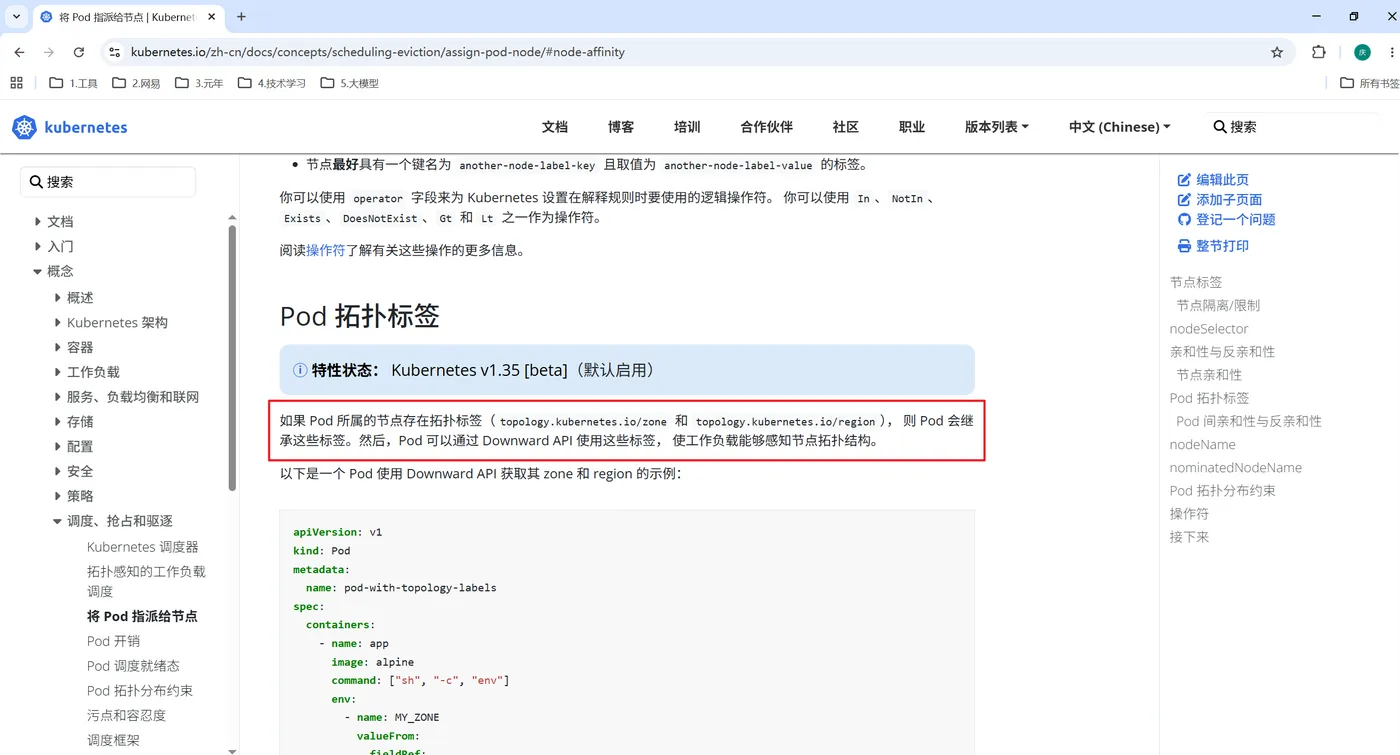Click the browser address bar URL
1400x755 pixels.
coord(378,52)
